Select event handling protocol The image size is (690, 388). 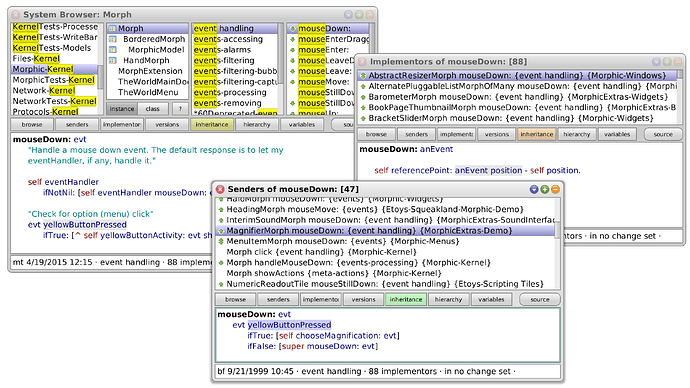(235, 29)
